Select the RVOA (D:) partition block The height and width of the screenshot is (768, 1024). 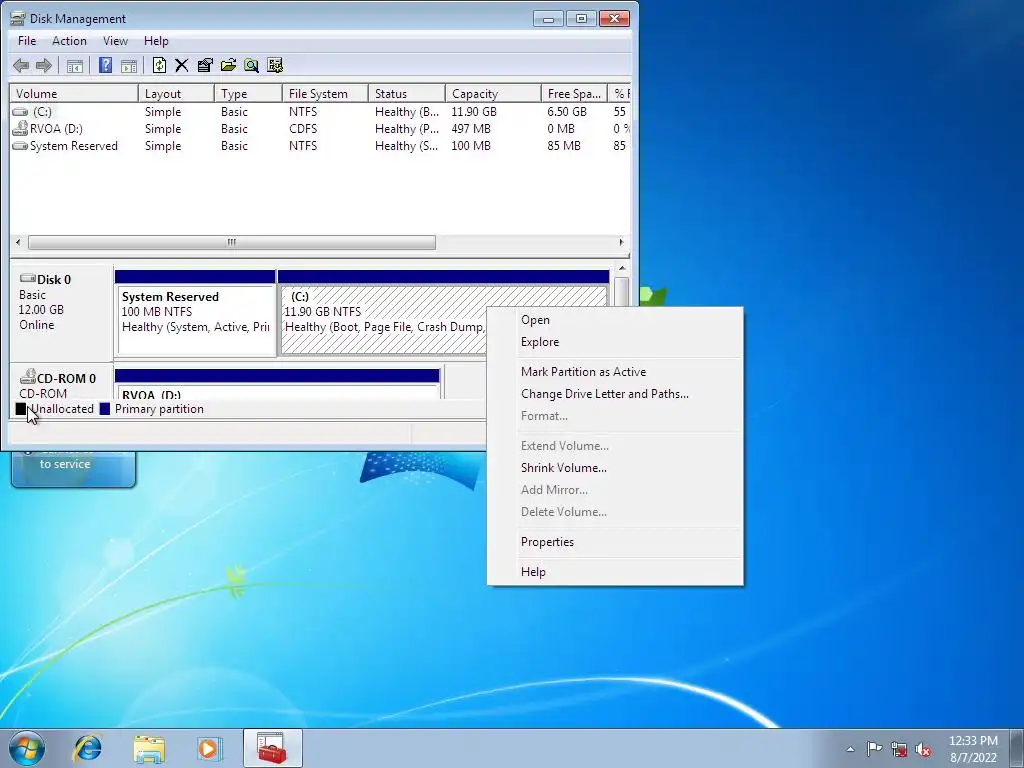277,384
